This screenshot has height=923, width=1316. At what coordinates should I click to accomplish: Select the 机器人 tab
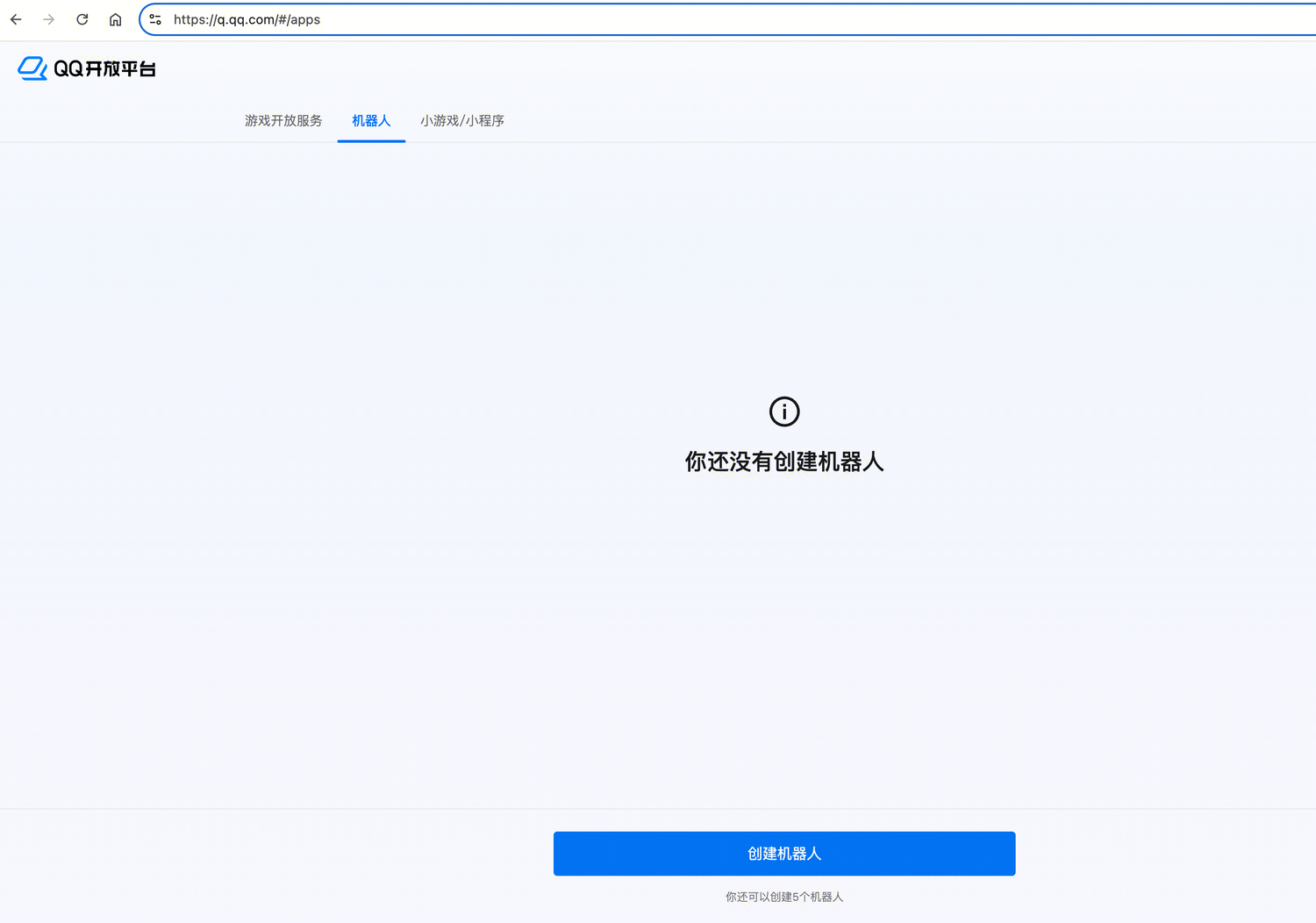[371, 121]
